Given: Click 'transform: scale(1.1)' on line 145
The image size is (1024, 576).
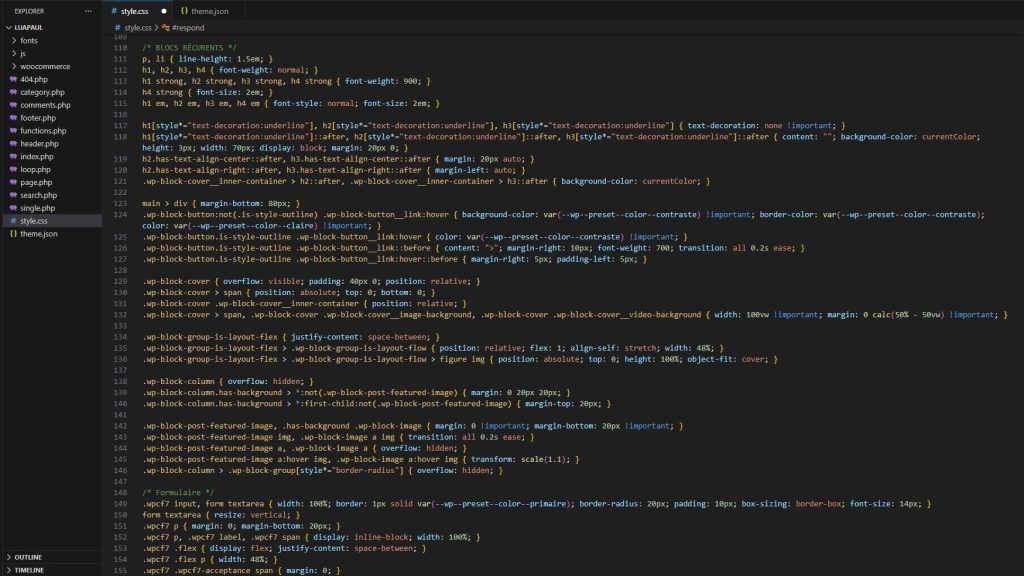Looking at the screenshot, I should [x=520, y=459].
